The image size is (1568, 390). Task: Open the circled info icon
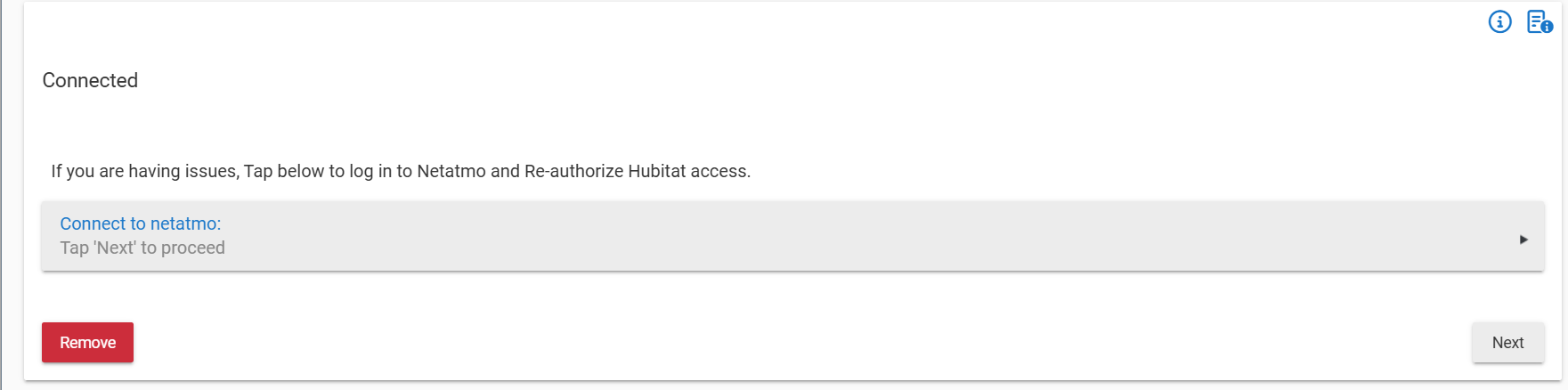pyautogui.click(x=1499, y=21)
